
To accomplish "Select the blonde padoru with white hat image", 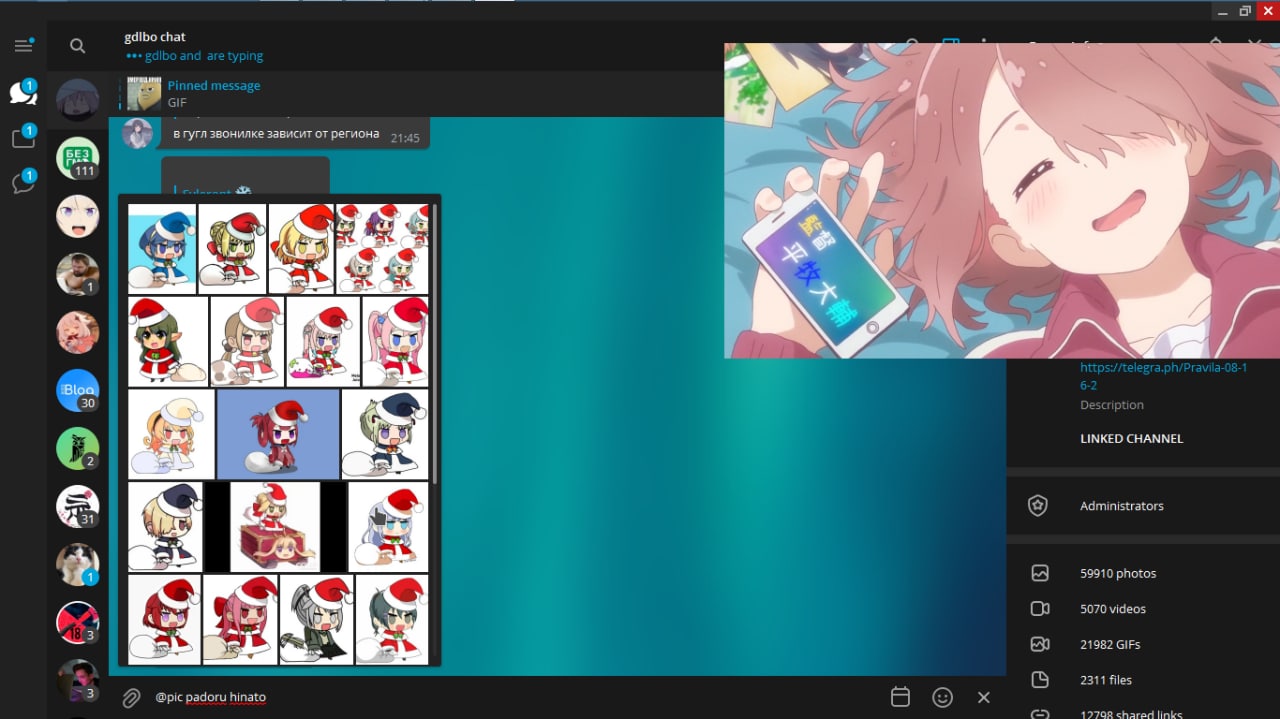I will click(171, 434).
